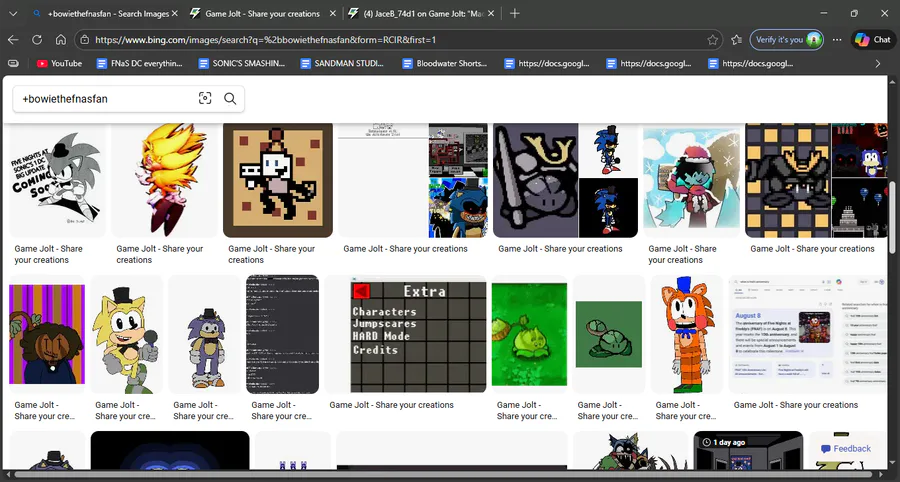Screen dimensions: 900x482
Task: Open the purple Sonic with top hat image
Action: click(205, 334)
